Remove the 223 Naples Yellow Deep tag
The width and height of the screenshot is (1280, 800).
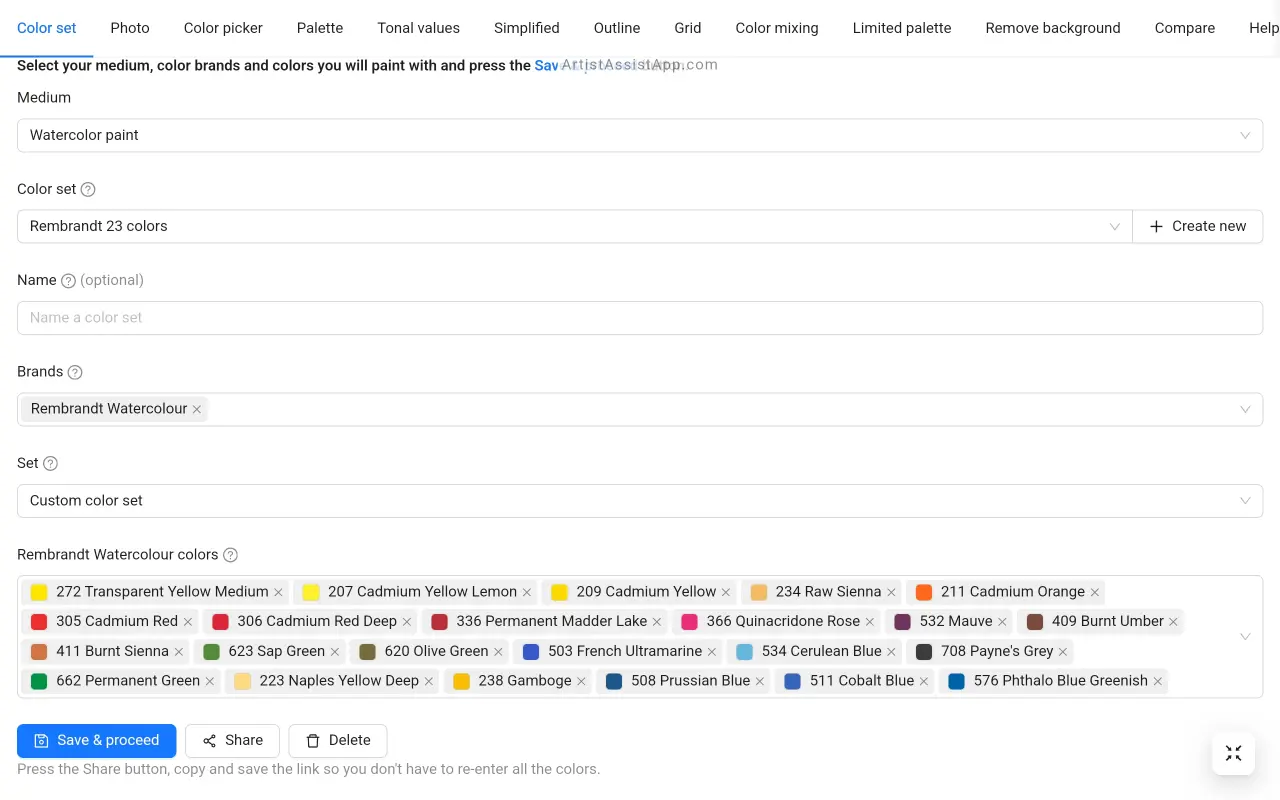pos(429,681)
